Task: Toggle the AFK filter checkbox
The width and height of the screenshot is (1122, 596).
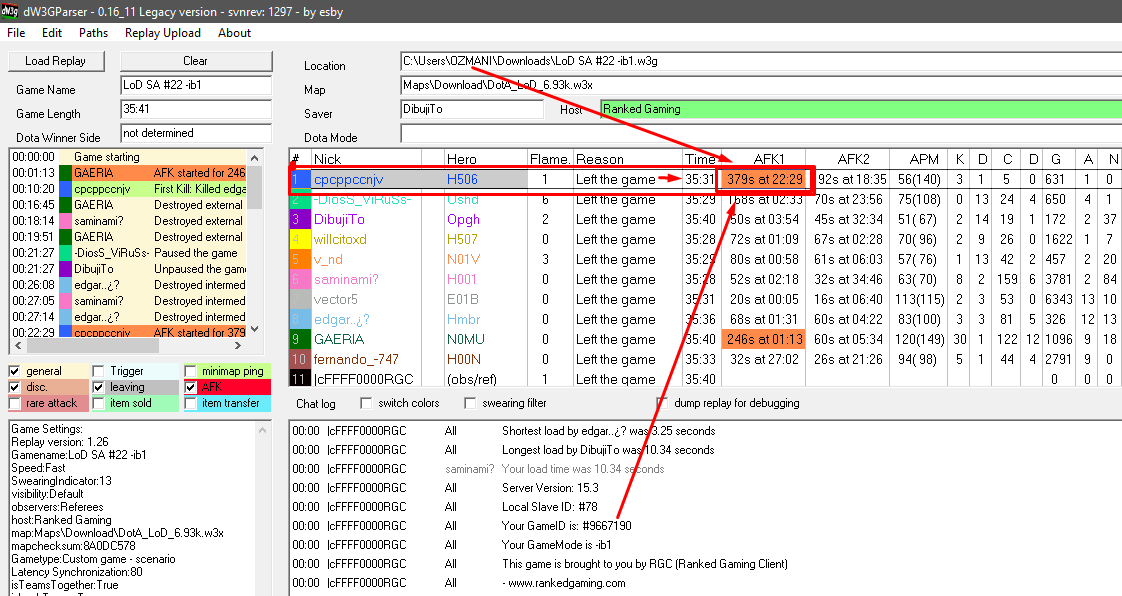Action: (190, 387)
